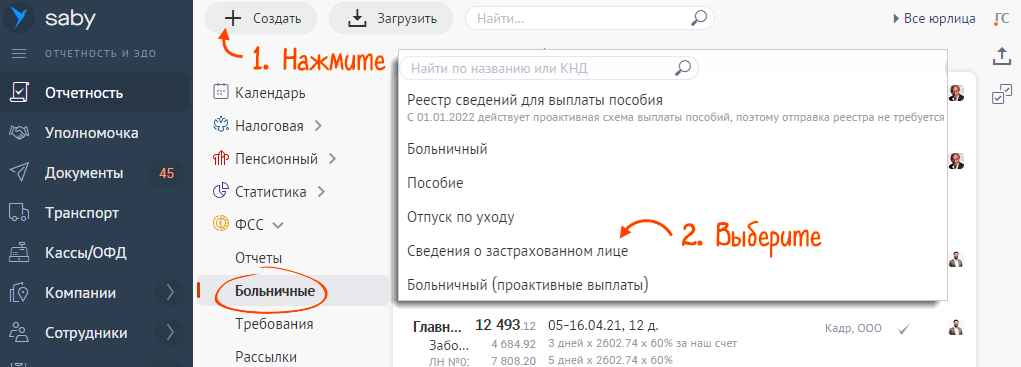1021x367 pixels.
Task: Collapse the ФСС section chevron
Action: tap(277, 225)
